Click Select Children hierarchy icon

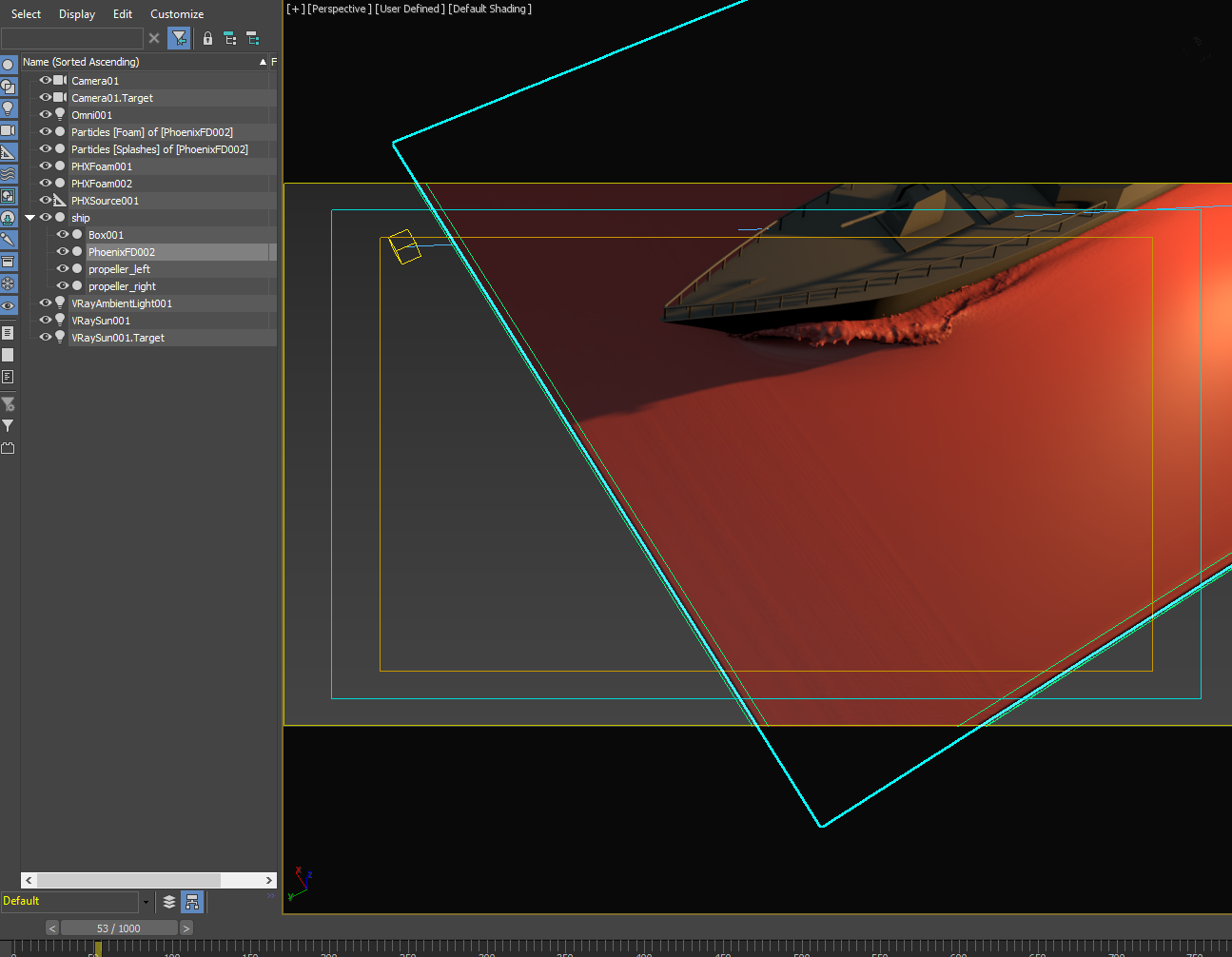pyautogui.click(x=230, y=38)
